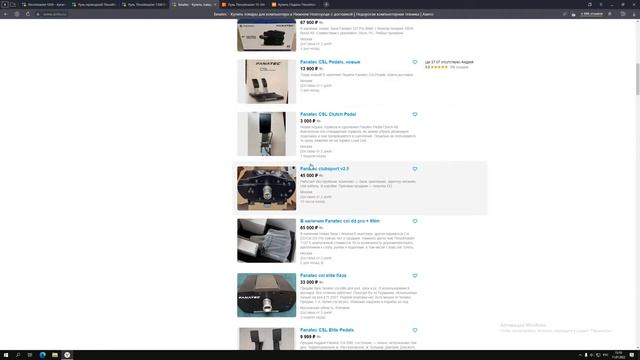
Task: View the CSL Elite Pedals photo
Action: [x=267, y=338]
